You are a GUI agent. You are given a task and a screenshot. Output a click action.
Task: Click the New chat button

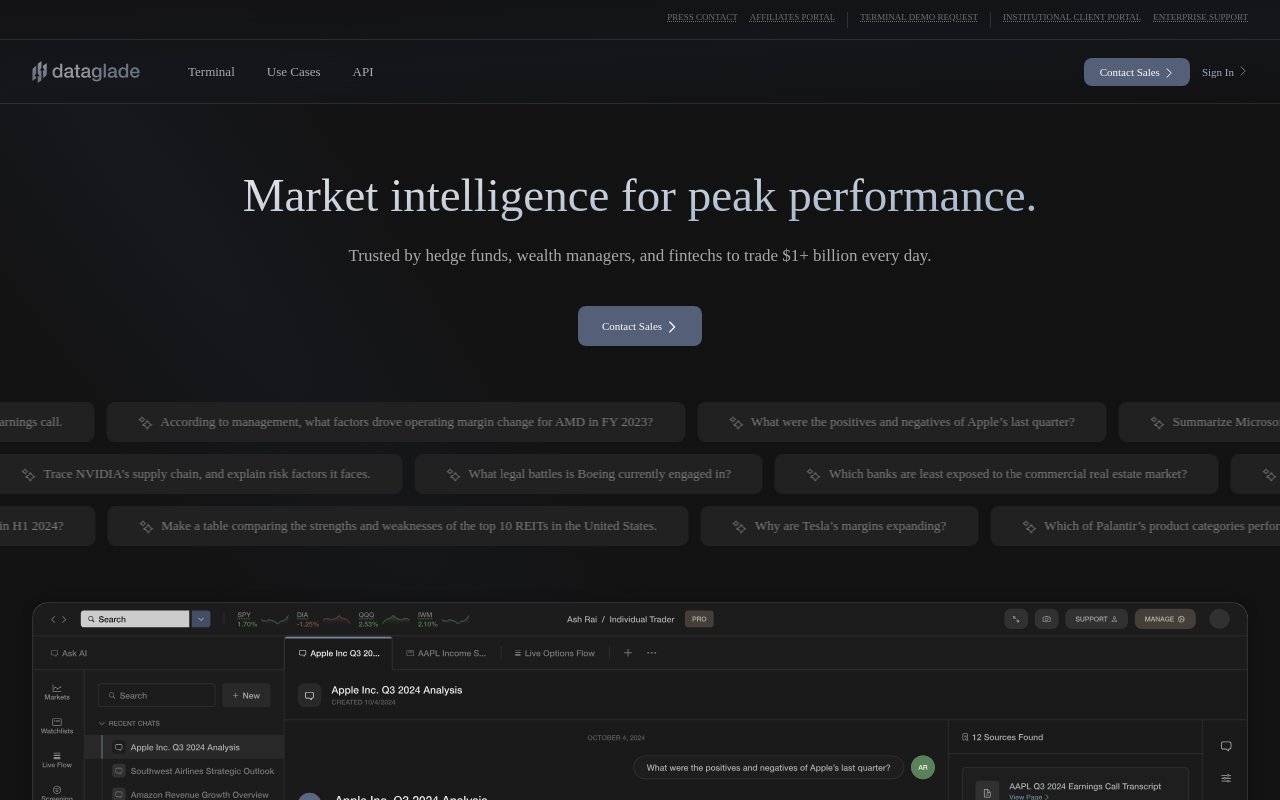coord(246,695)
